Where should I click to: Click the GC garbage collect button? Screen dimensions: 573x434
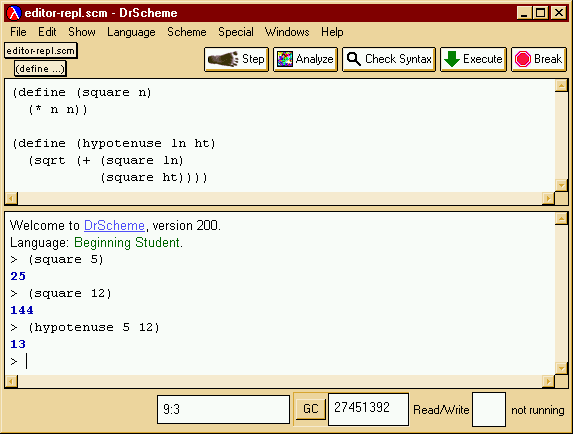[310, 408]
